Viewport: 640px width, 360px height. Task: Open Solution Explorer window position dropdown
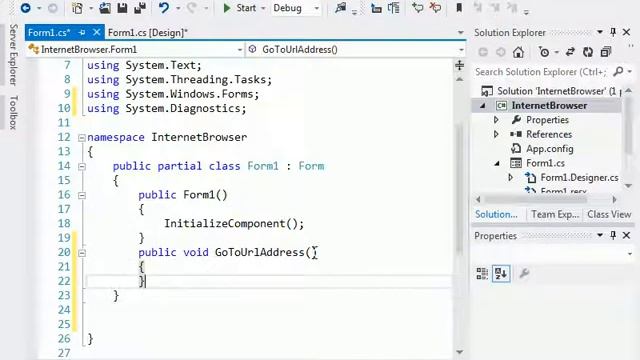tap(600, 32)
